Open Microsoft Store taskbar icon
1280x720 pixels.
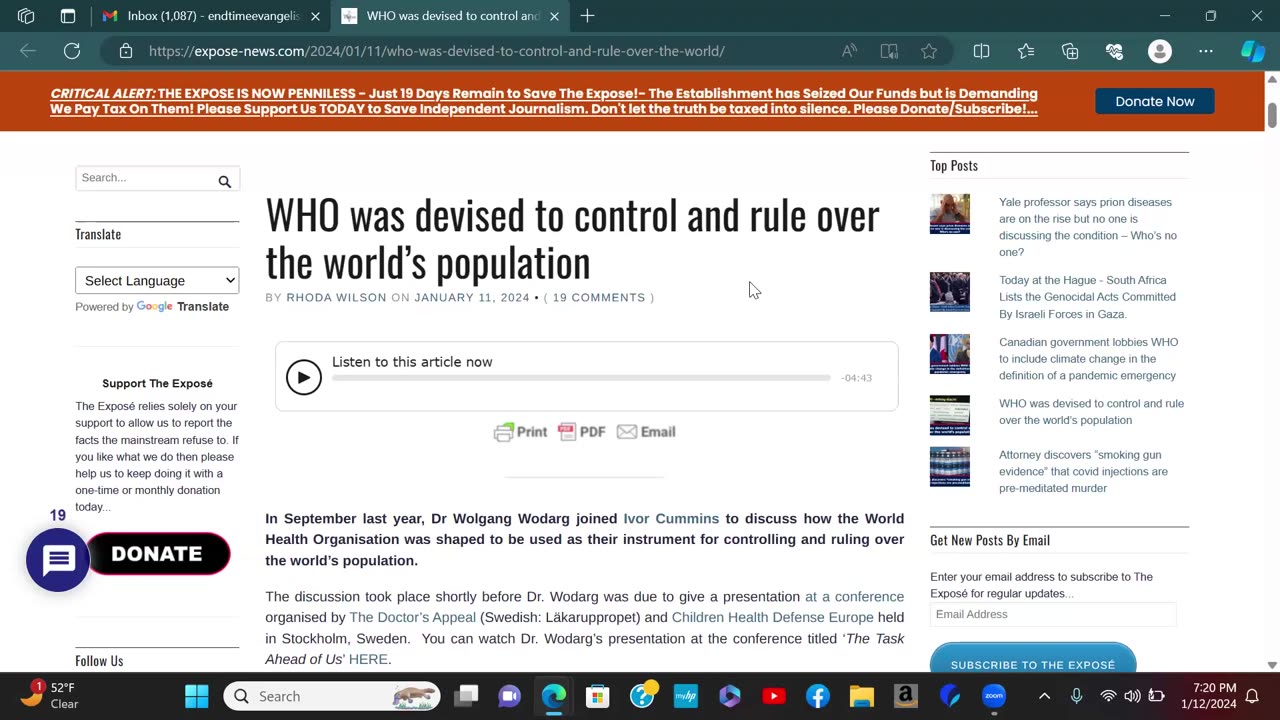coord(598,696)
